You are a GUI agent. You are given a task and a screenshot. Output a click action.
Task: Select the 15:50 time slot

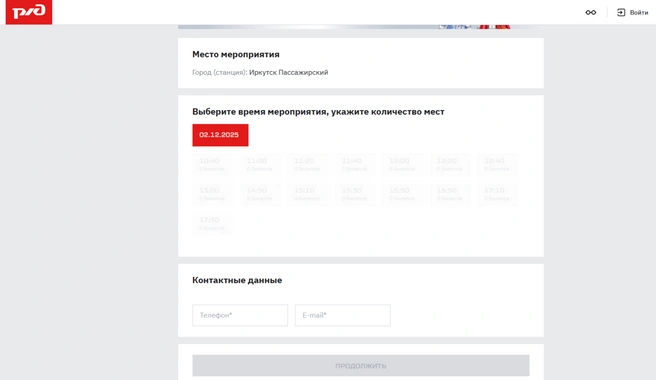pos(402,194)
